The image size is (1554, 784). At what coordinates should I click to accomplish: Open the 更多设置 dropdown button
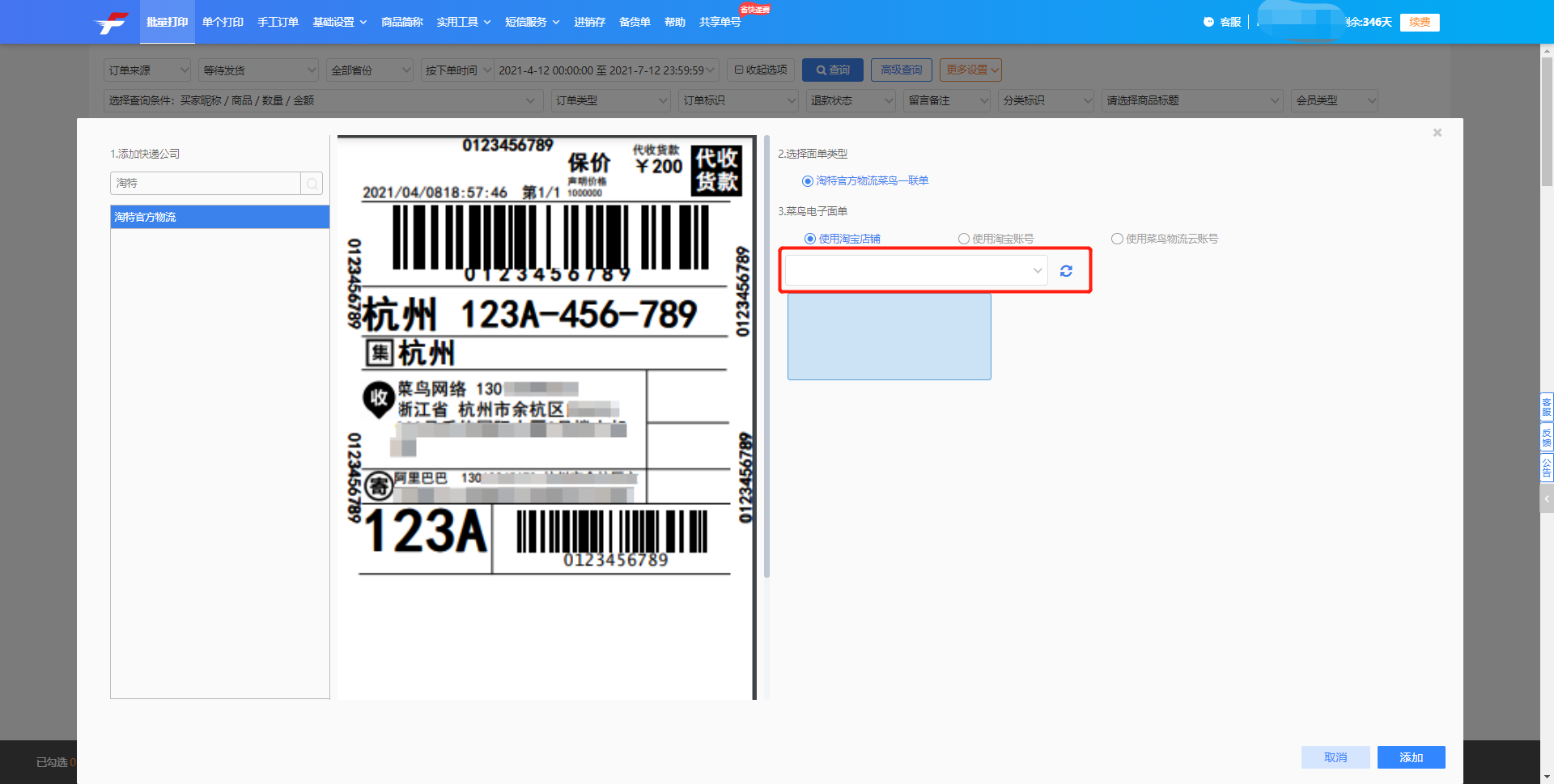tap(970, 70)
